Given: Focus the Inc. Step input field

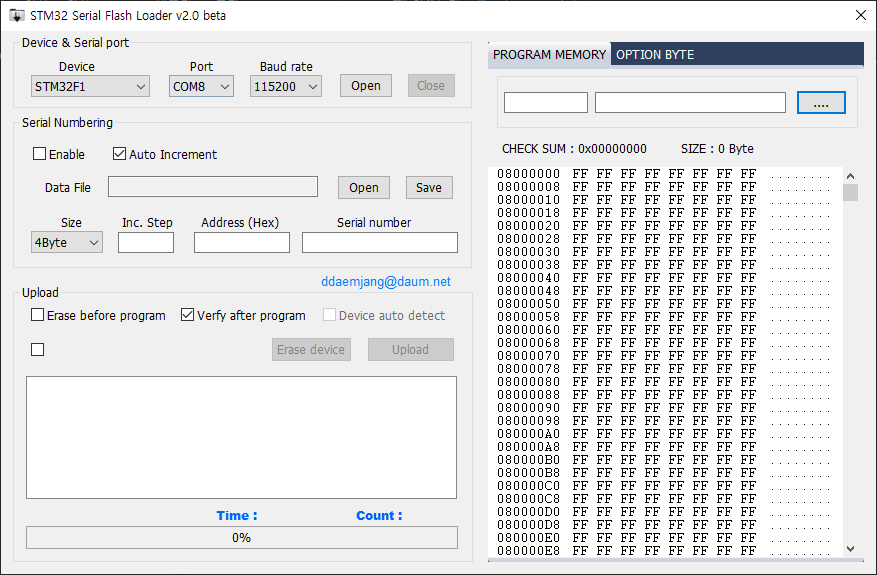Looking at the screenshot, I should (145, 242).
